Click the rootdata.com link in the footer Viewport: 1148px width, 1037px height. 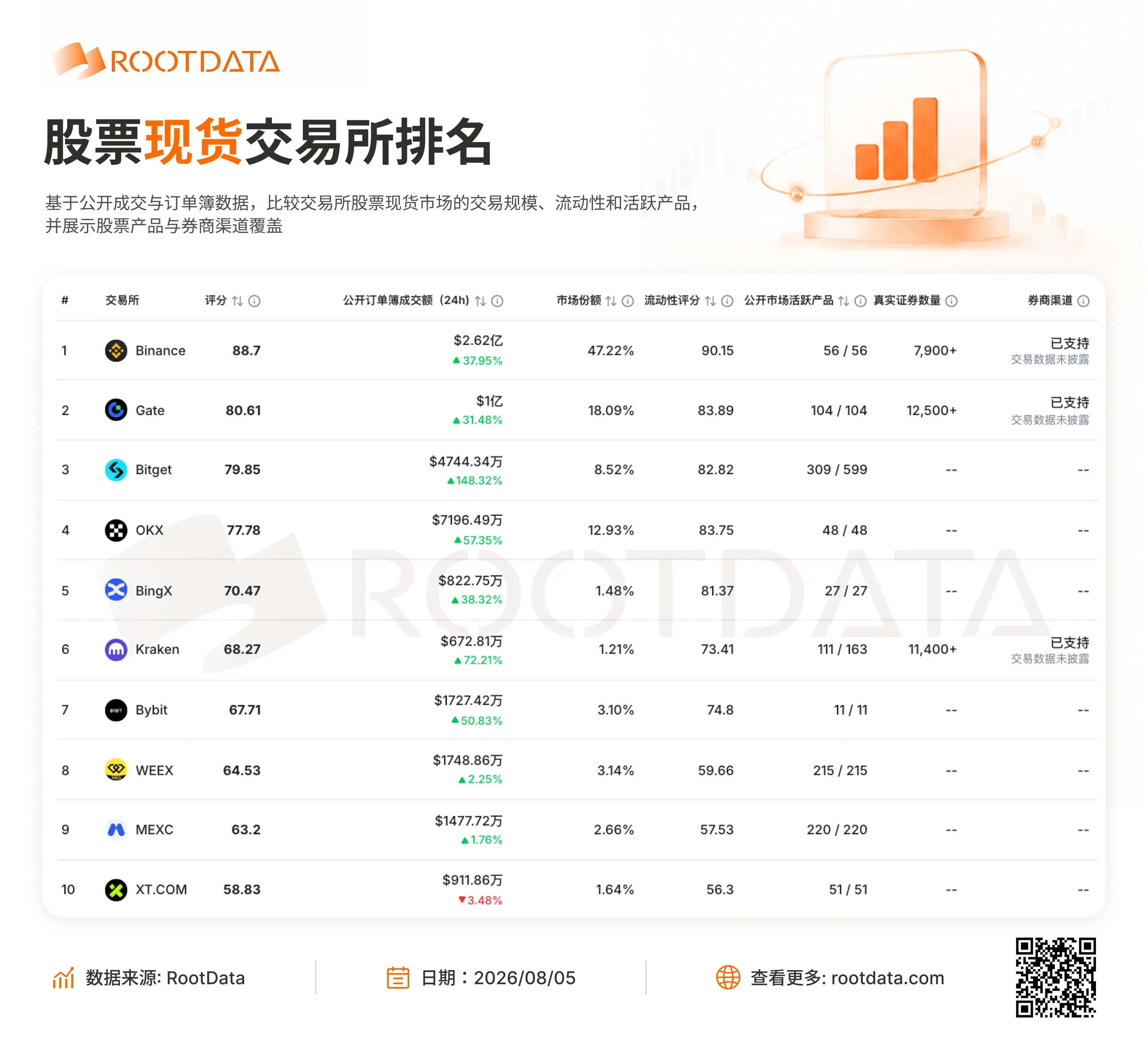887,978
